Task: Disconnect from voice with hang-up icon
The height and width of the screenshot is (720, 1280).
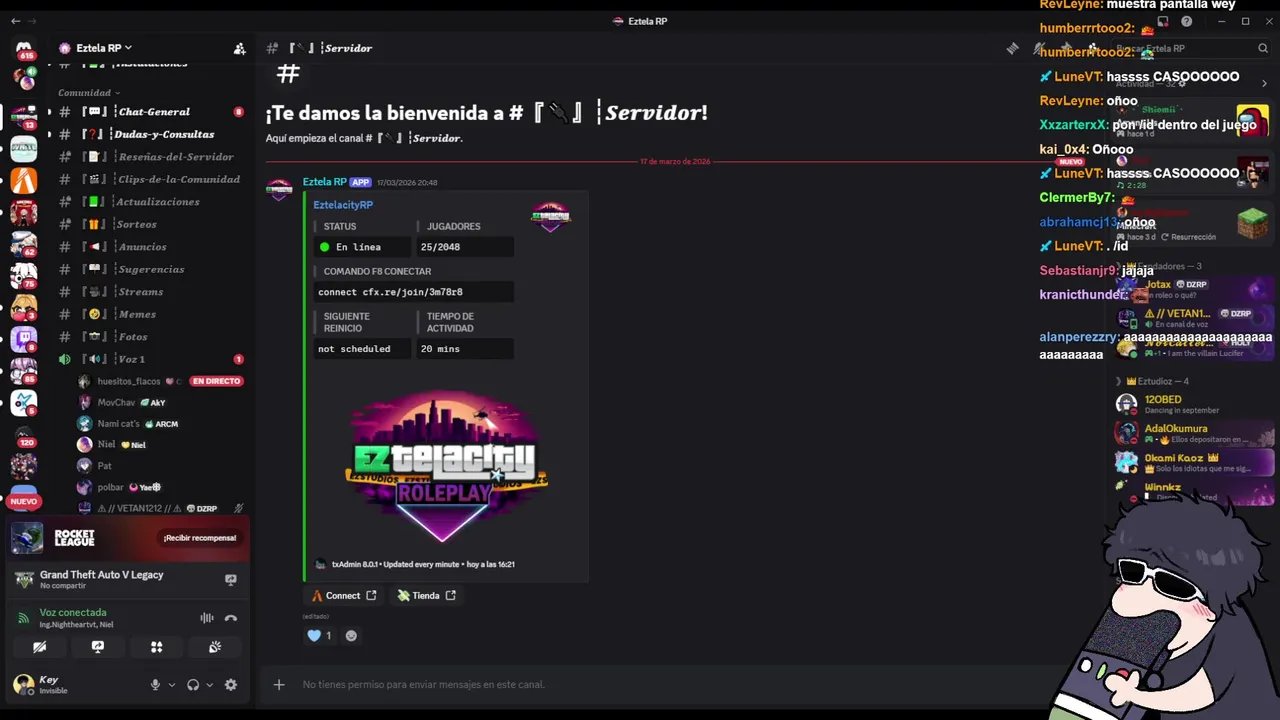Action: (x=231, y=618)
